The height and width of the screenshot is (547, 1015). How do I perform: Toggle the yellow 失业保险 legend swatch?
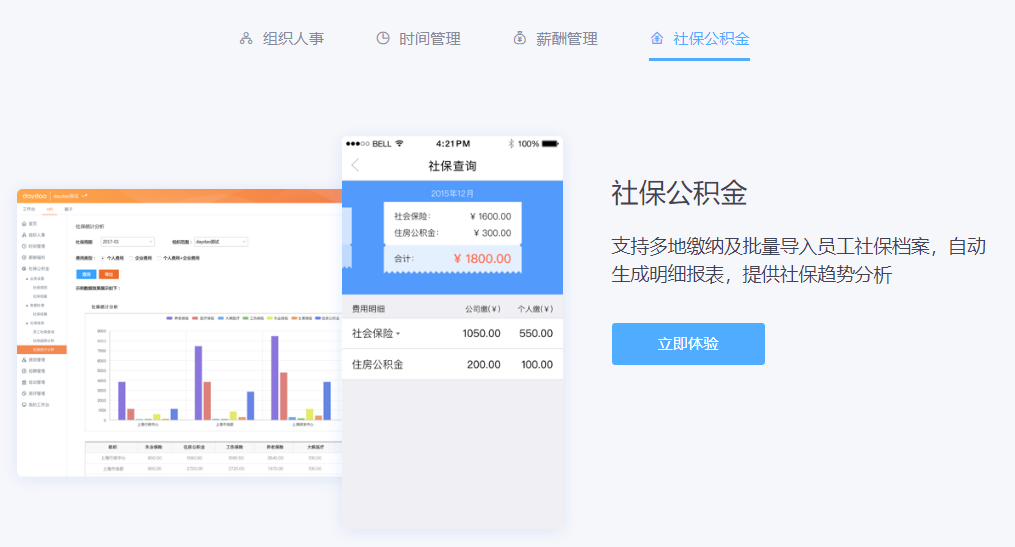[270, 318]
